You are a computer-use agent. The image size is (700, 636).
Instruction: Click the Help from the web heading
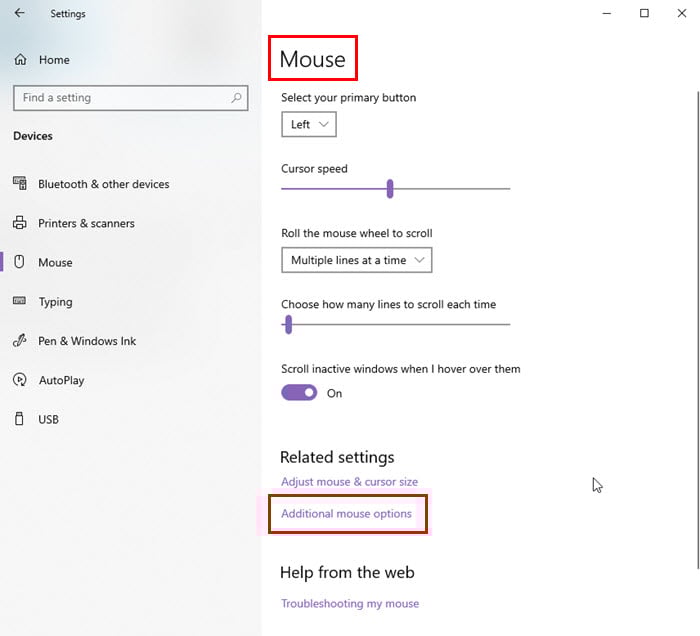[347, 573]
